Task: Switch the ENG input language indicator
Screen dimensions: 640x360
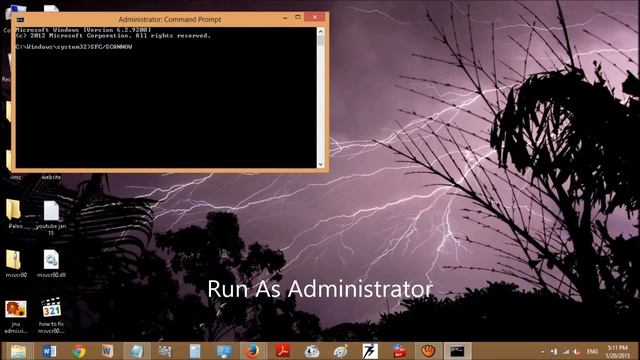Action: click(x=592, y=351)
